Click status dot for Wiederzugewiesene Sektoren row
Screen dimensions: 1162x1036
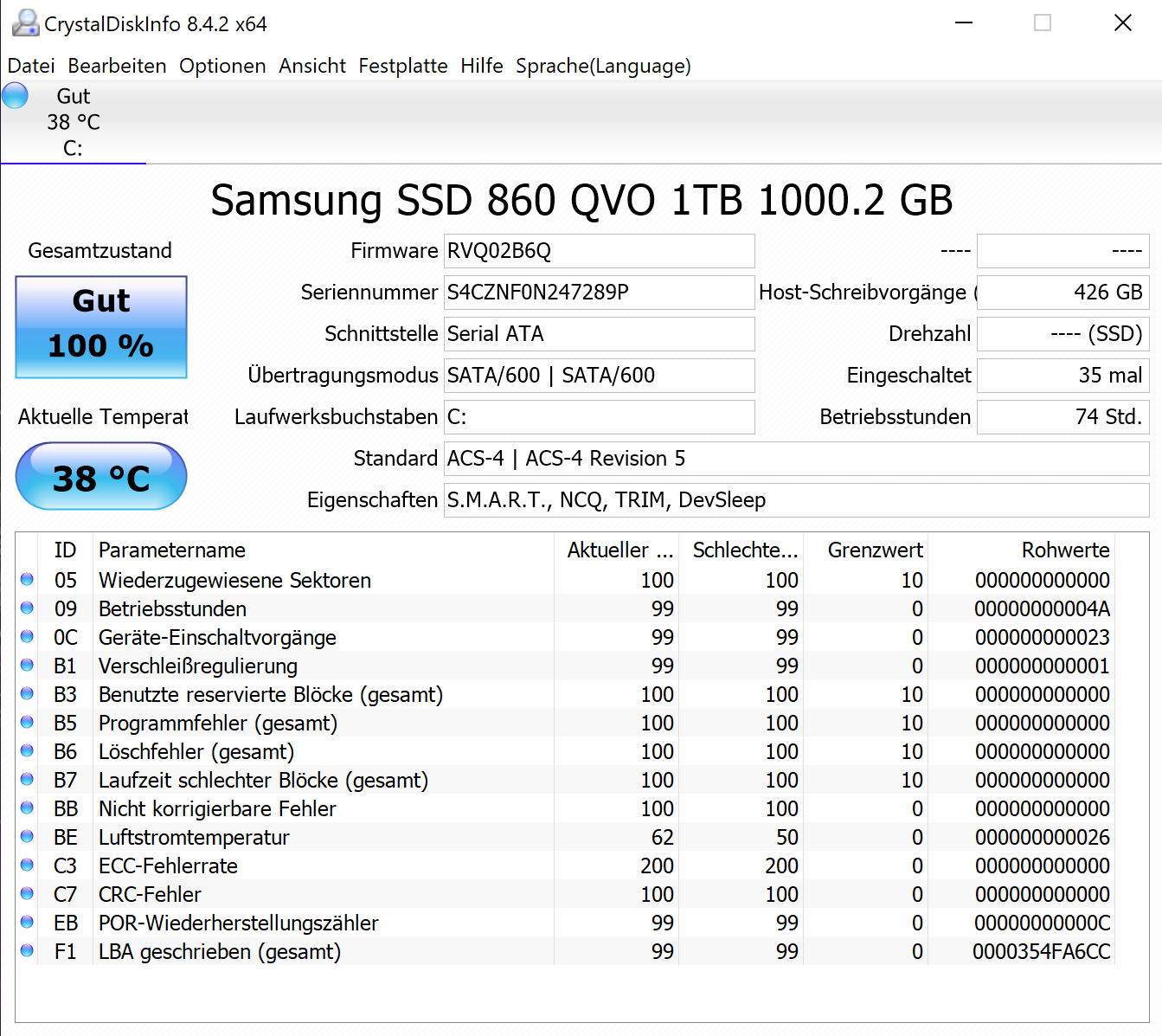coord(27,579)
